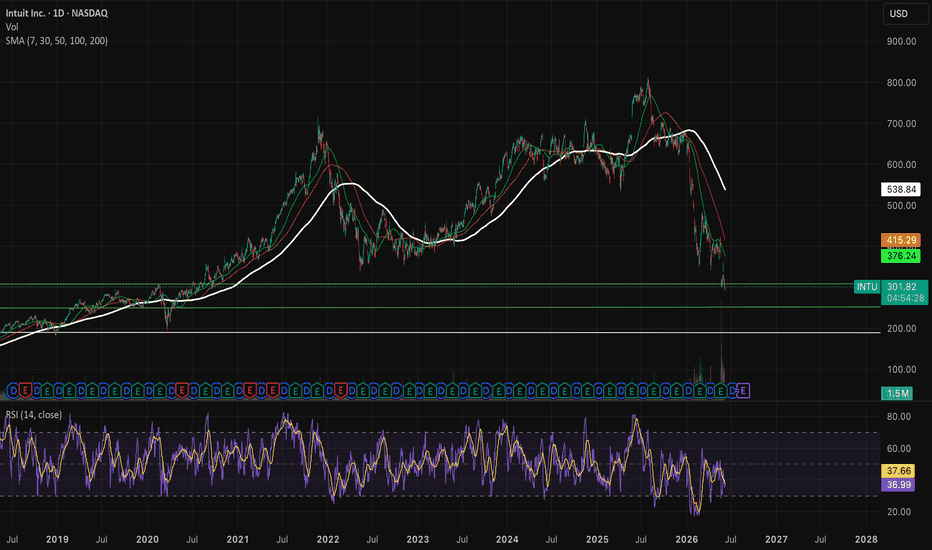Click the 2022 label on time axis

tap(328, 539)
